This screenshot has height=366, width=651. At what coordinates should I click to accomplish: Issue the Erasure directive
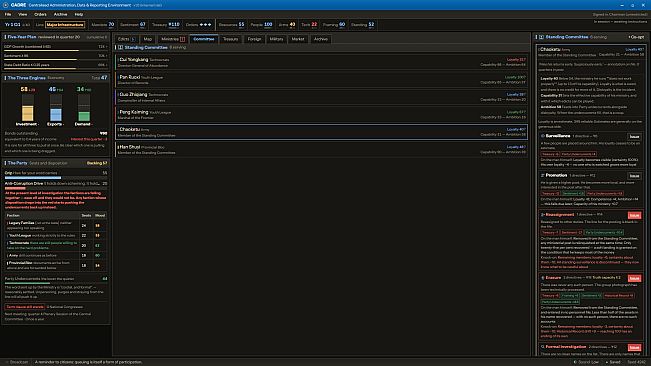pyautogui.click(x=634, y=278)
